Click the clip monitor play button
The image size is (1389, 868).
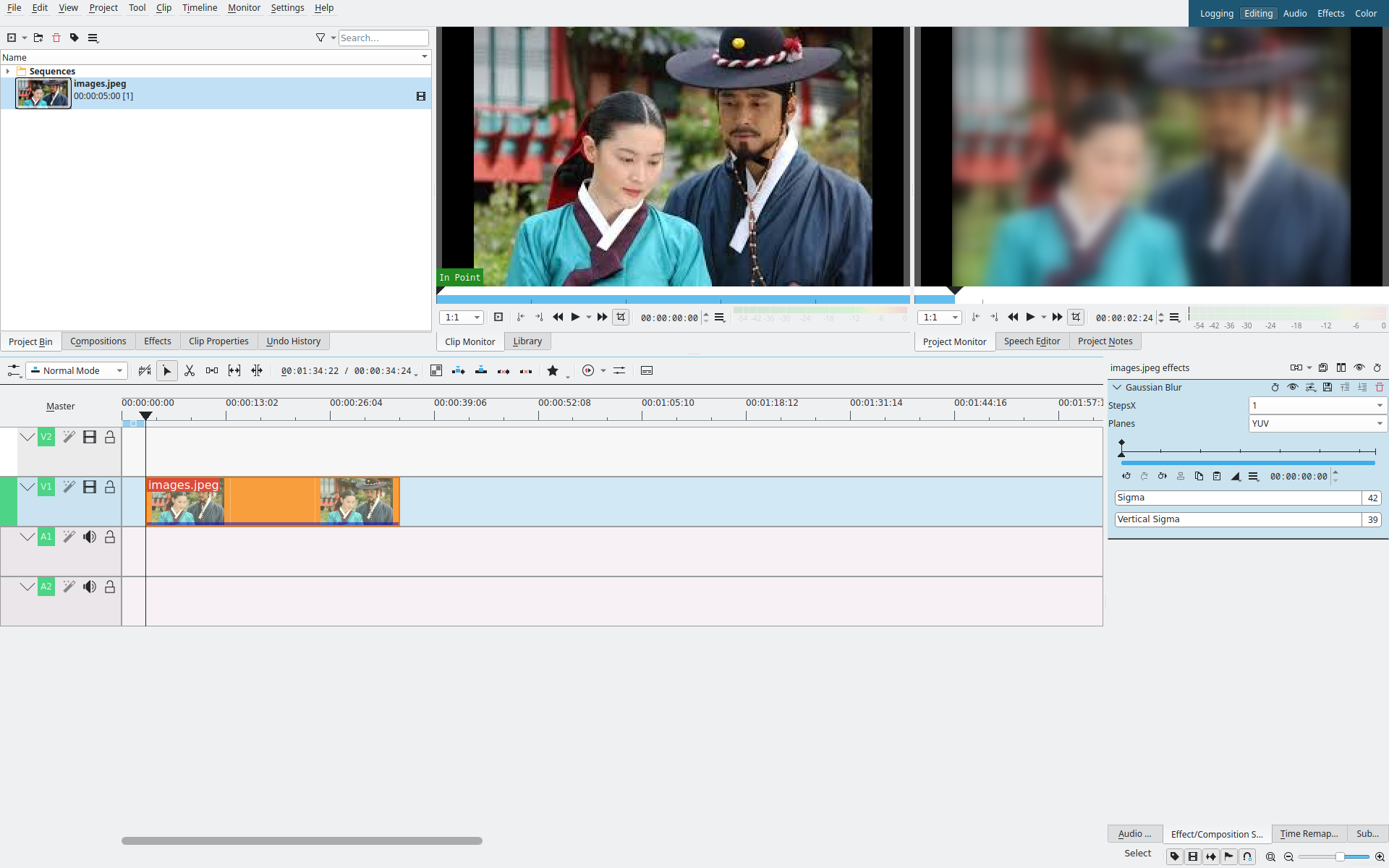pyautogui.click(x=575, y=317)
